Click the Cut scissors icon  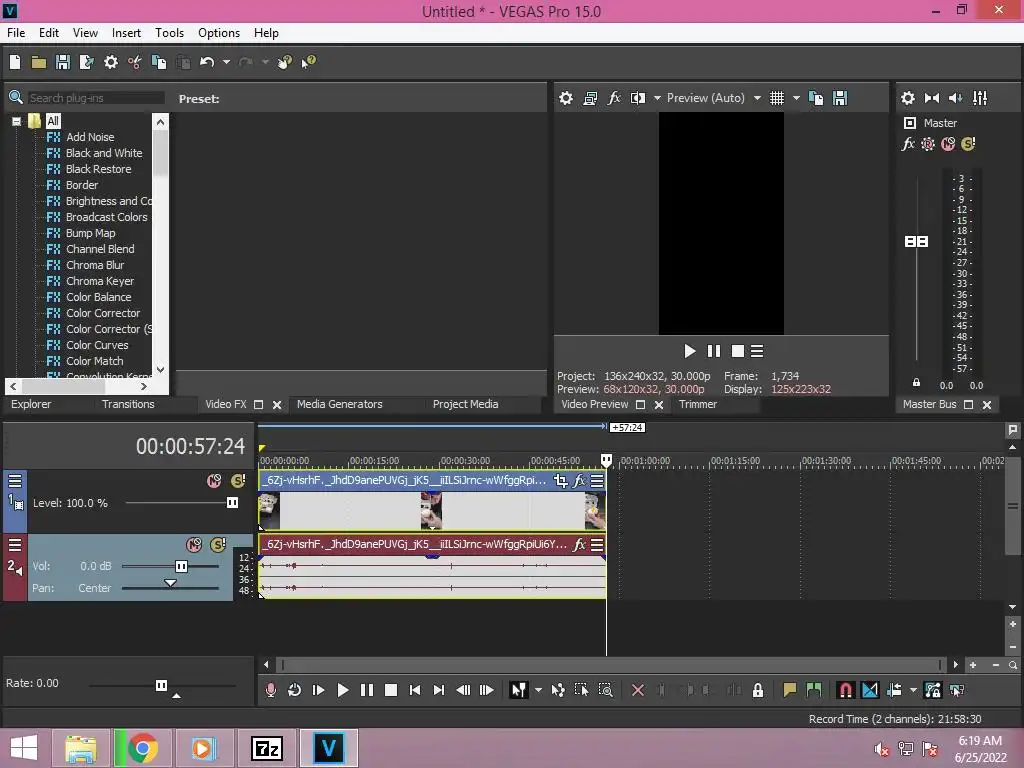click(x=135, y=62)
